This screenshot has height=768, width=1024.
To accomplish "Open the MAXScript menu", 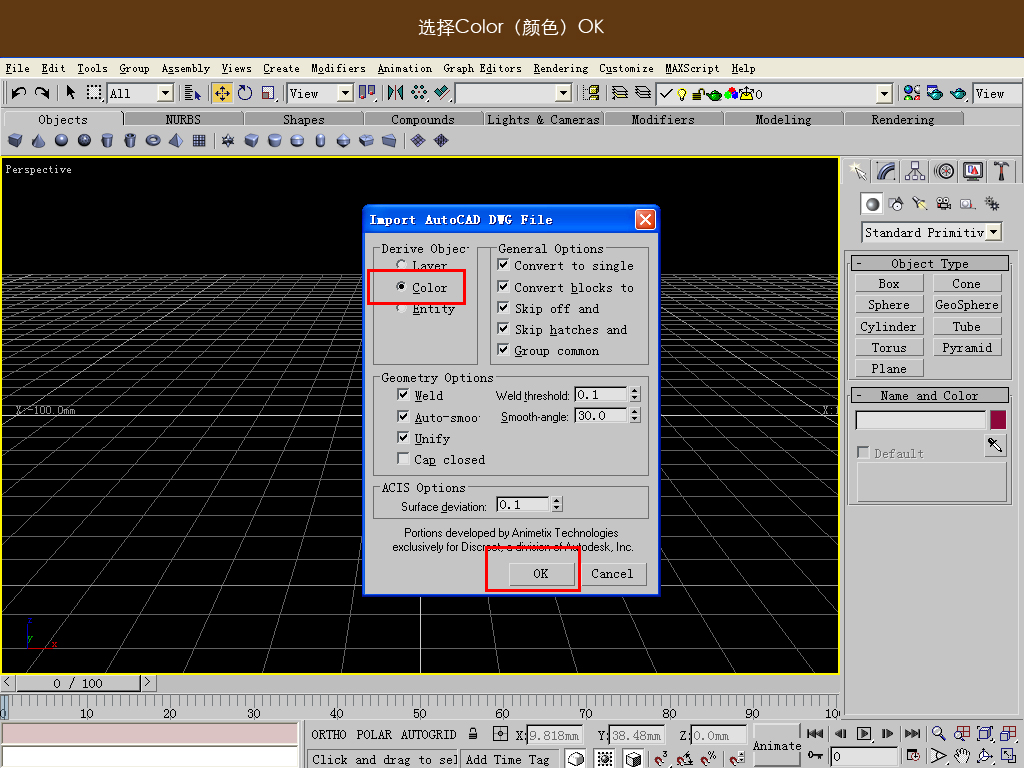I will tap(692, 69).
